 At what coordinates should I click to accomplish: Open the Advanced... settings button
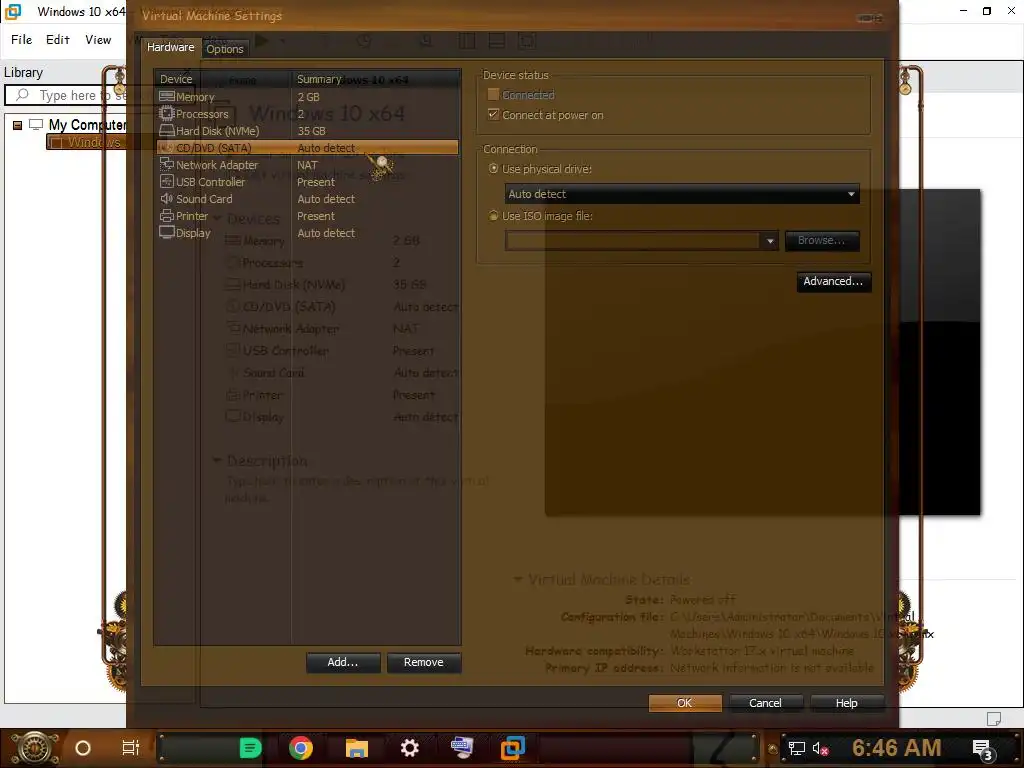click(x=833, y=281)
